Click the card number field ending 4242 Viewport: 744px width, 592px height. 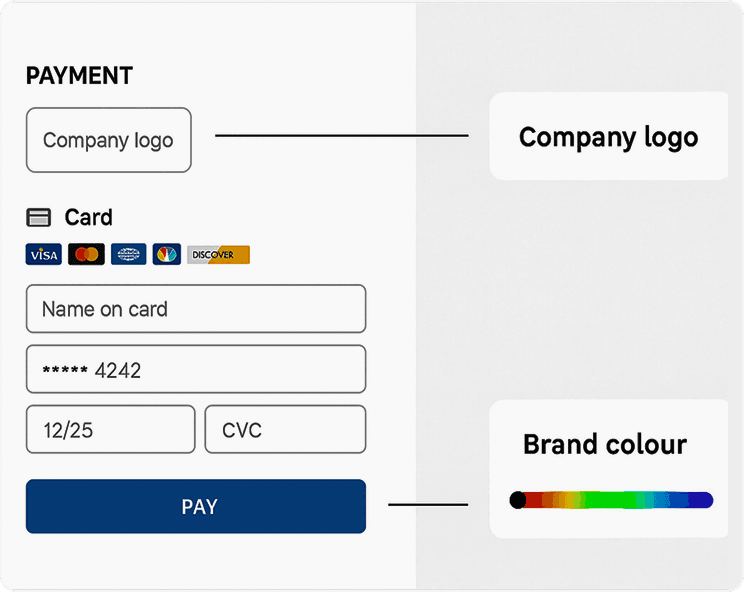click(196, 370)
